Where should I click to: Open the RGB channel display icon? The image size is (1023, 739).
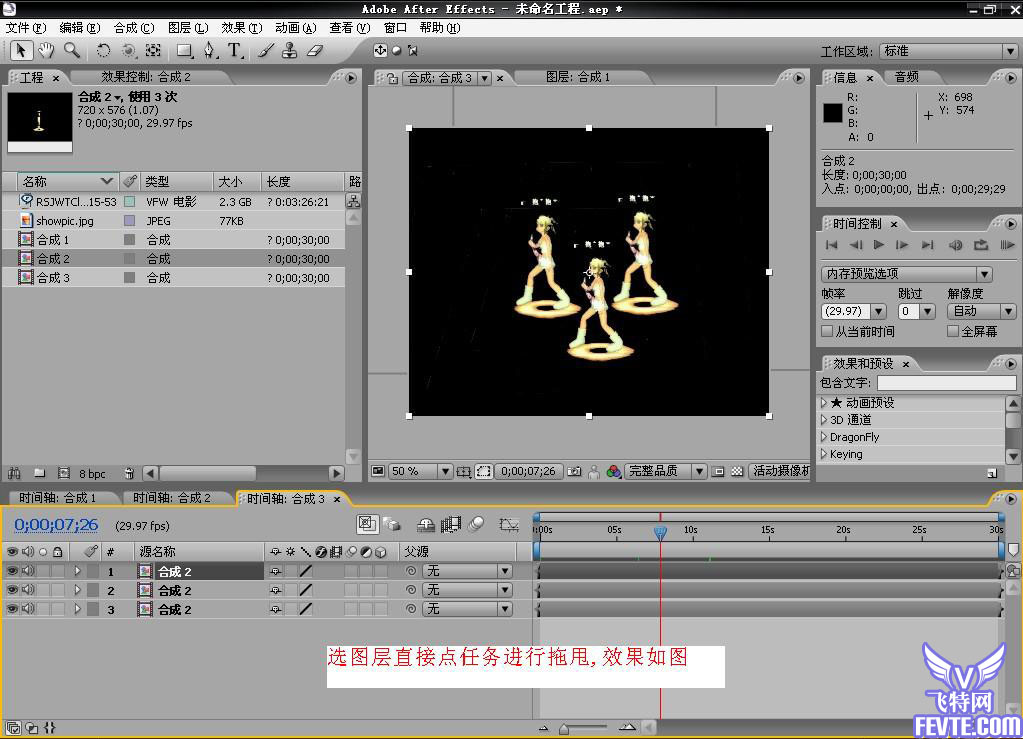point(613,471)
